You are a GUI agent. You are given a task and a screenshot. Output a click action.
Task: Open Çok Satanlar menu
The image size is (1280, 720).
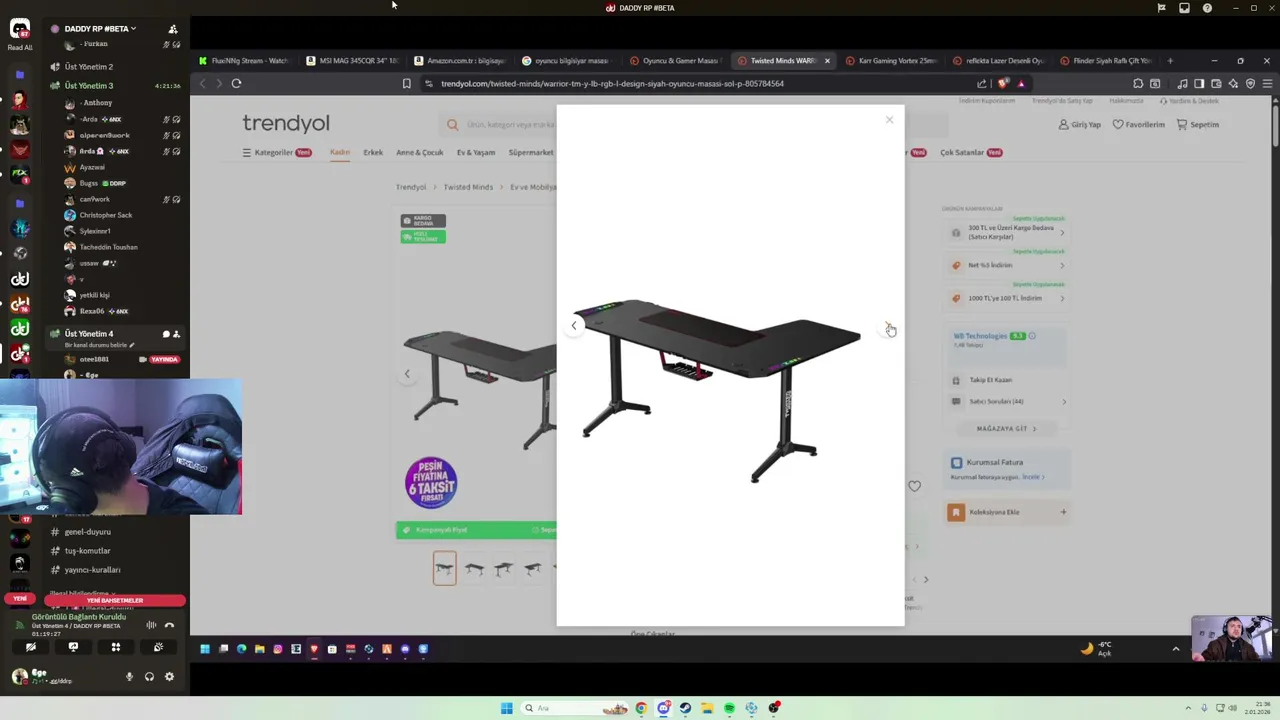[971, 153]
